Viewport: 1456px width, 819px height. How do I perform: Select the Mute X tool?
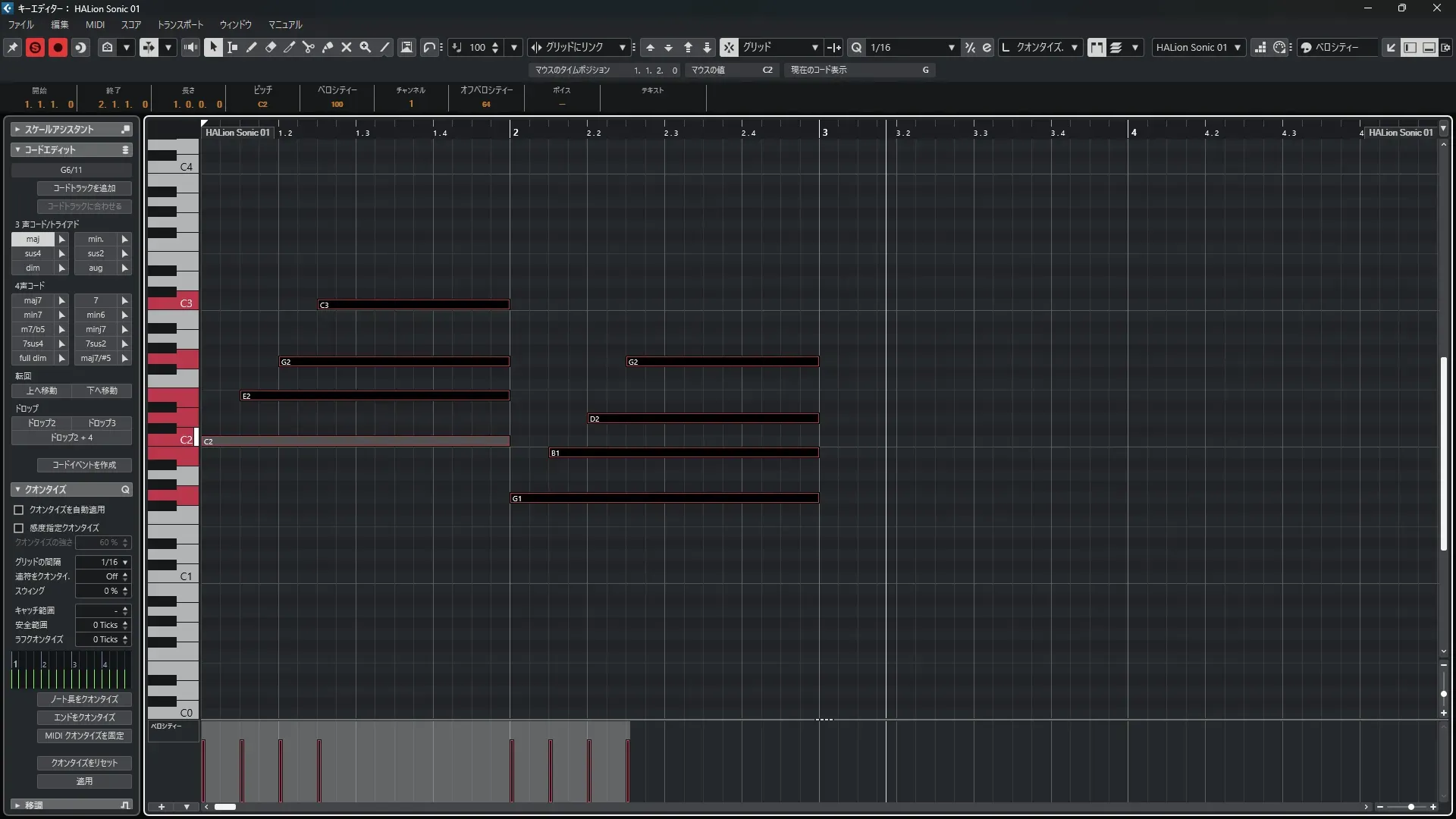(x=347, y=47)
